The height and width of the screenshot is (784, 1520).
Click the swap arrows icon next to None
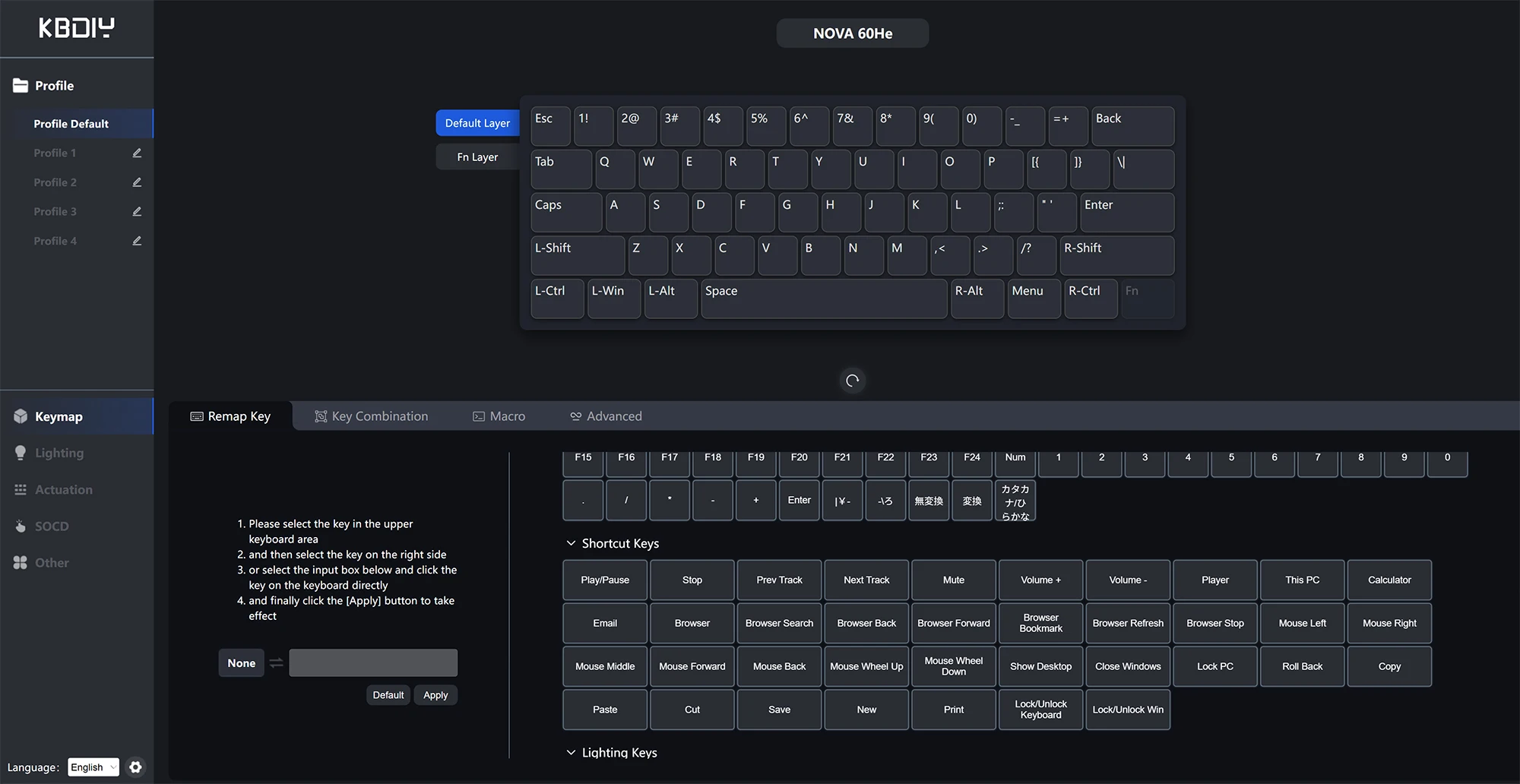tap(277, 663)
